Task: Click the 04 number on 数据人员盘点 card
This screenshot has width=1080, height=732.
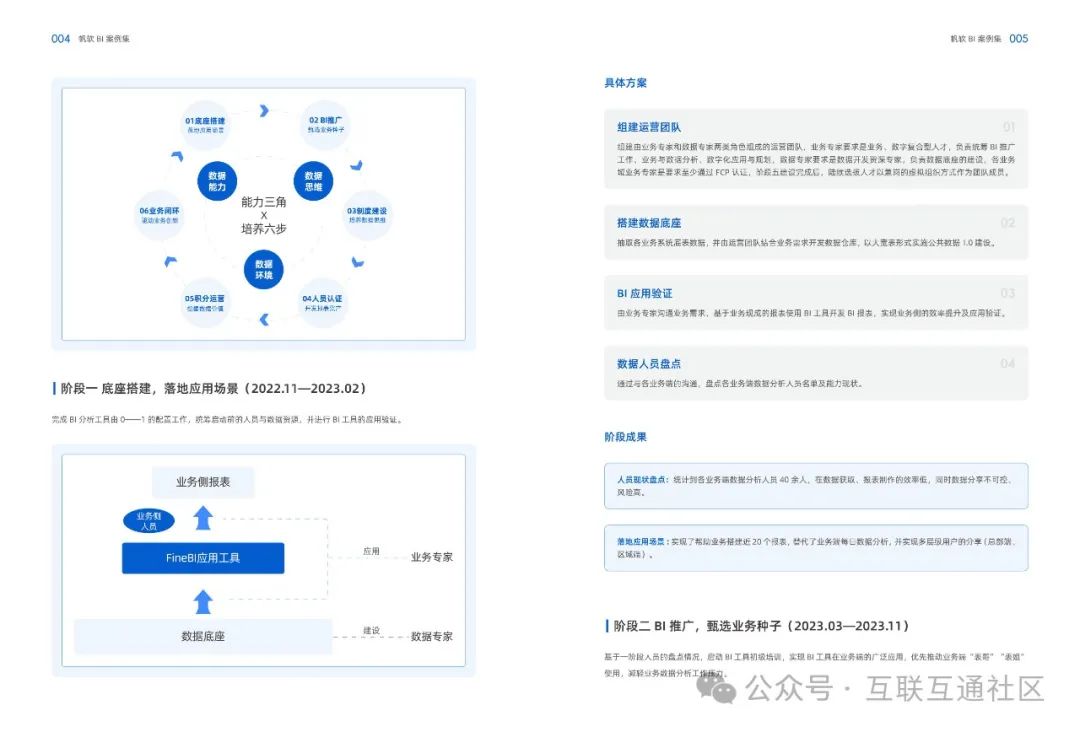Action: 1008,364
